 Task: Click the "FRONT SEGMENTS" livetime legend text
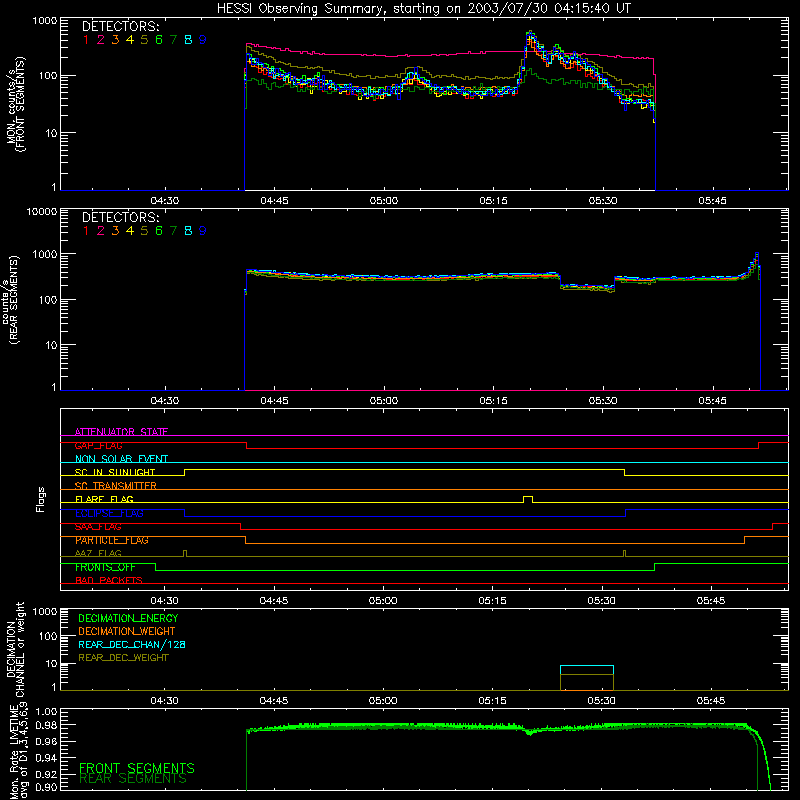[137, 768]
